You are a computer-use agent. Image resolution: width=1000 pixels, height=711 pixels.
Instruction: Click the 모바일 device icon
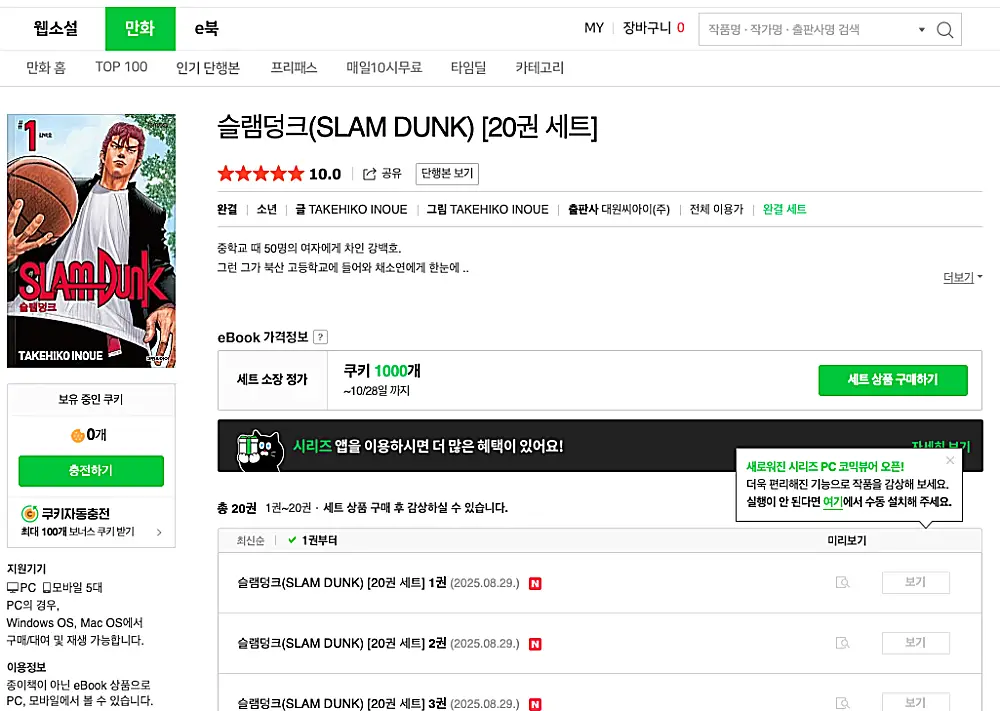tap(47, 587)
